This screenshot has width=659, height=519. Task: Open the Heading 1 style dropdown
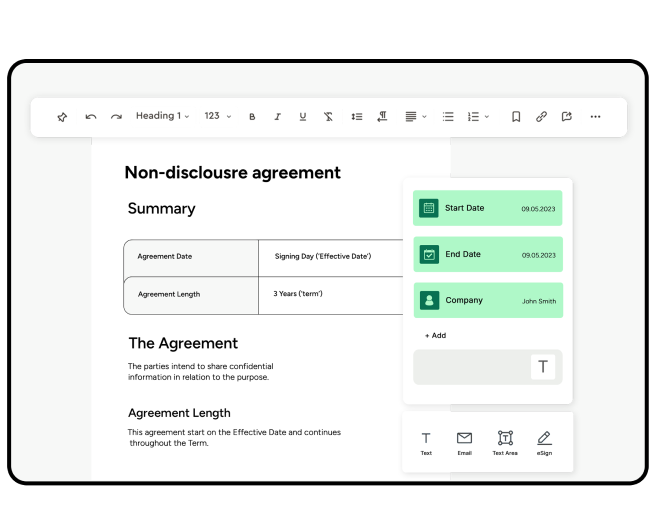(162, 117)
